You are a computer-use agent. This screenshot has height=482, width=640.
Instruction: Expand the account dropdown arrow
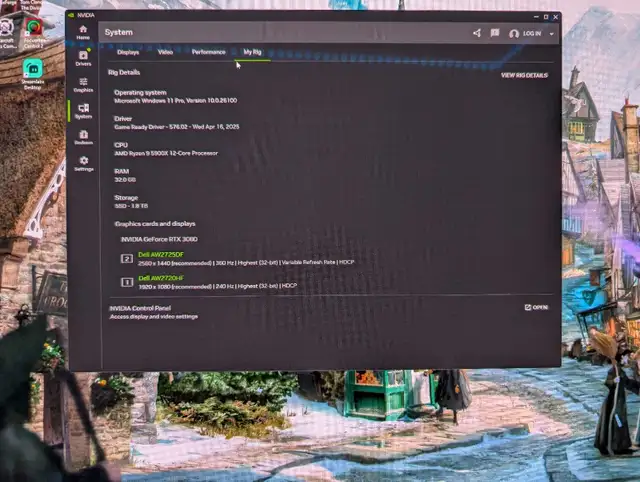pyautogui.click(x=551, y=34)
